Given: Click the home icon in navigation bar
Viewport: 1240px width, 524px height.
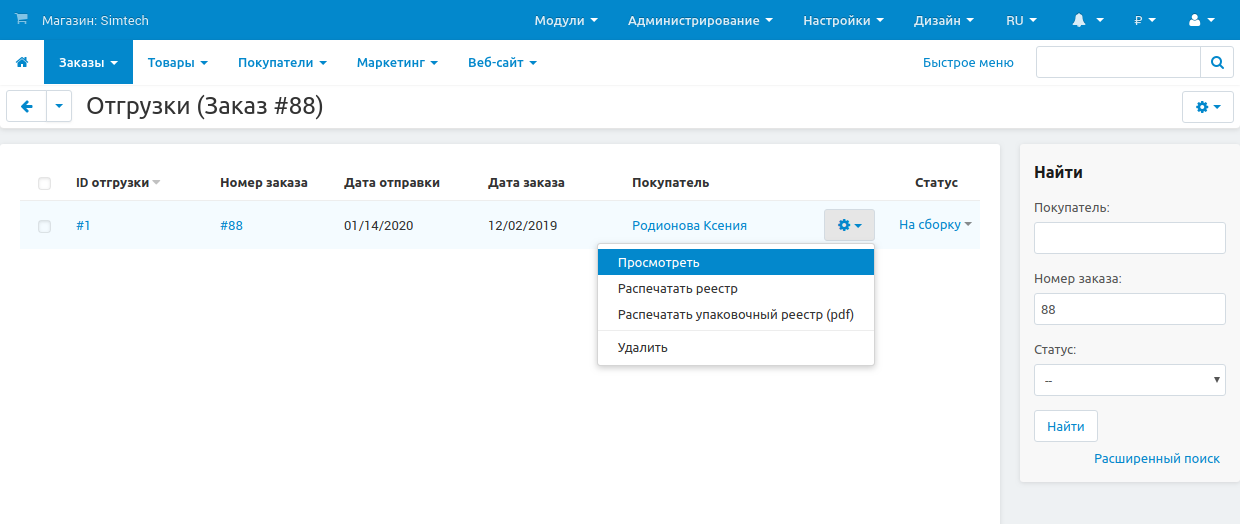Looking at the screenshot, I should coord(22,62).
